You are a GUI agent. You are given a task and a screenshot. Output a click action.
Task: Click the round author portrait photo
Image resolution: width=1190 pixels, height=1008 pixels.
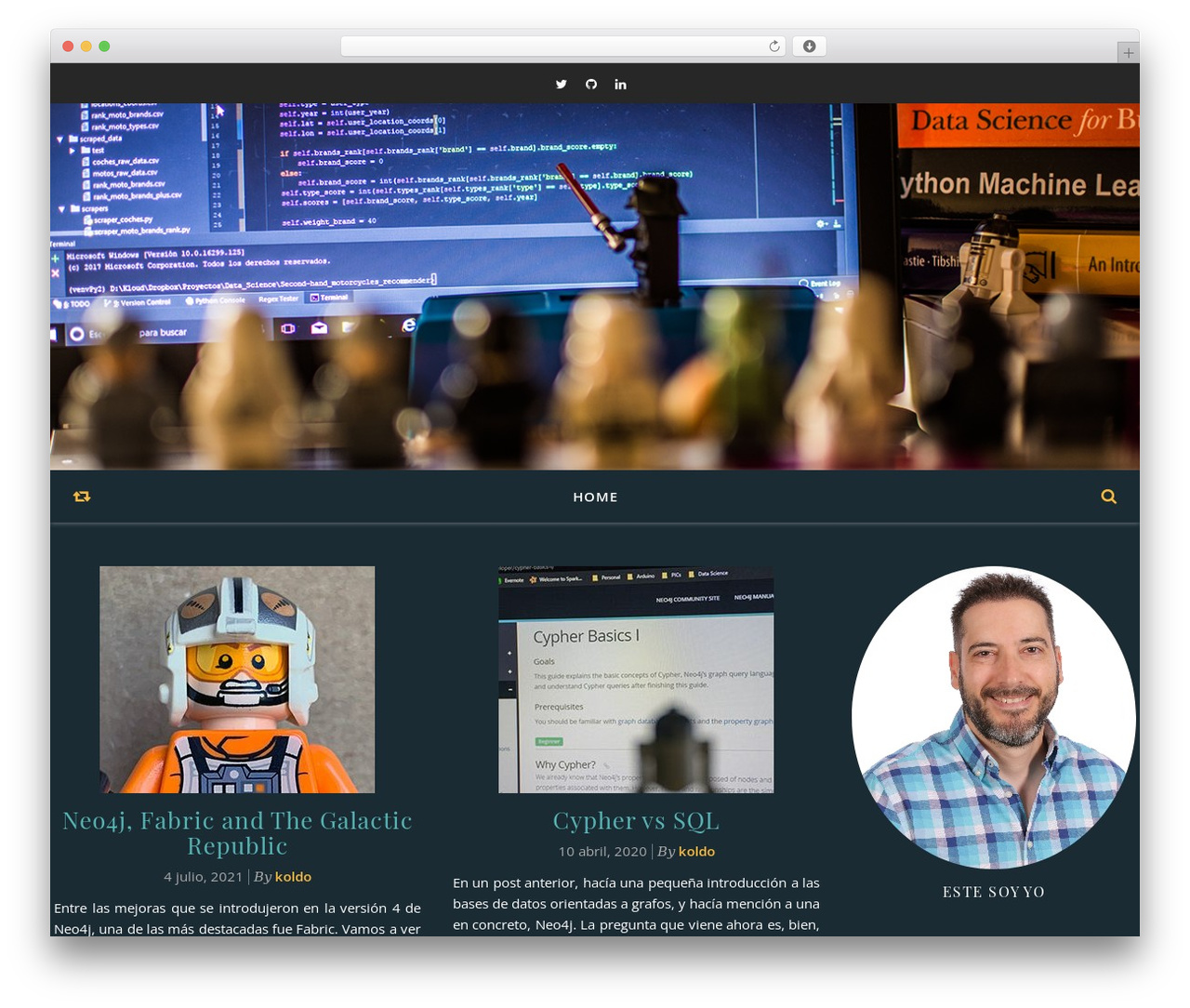(x=994, y=717)
